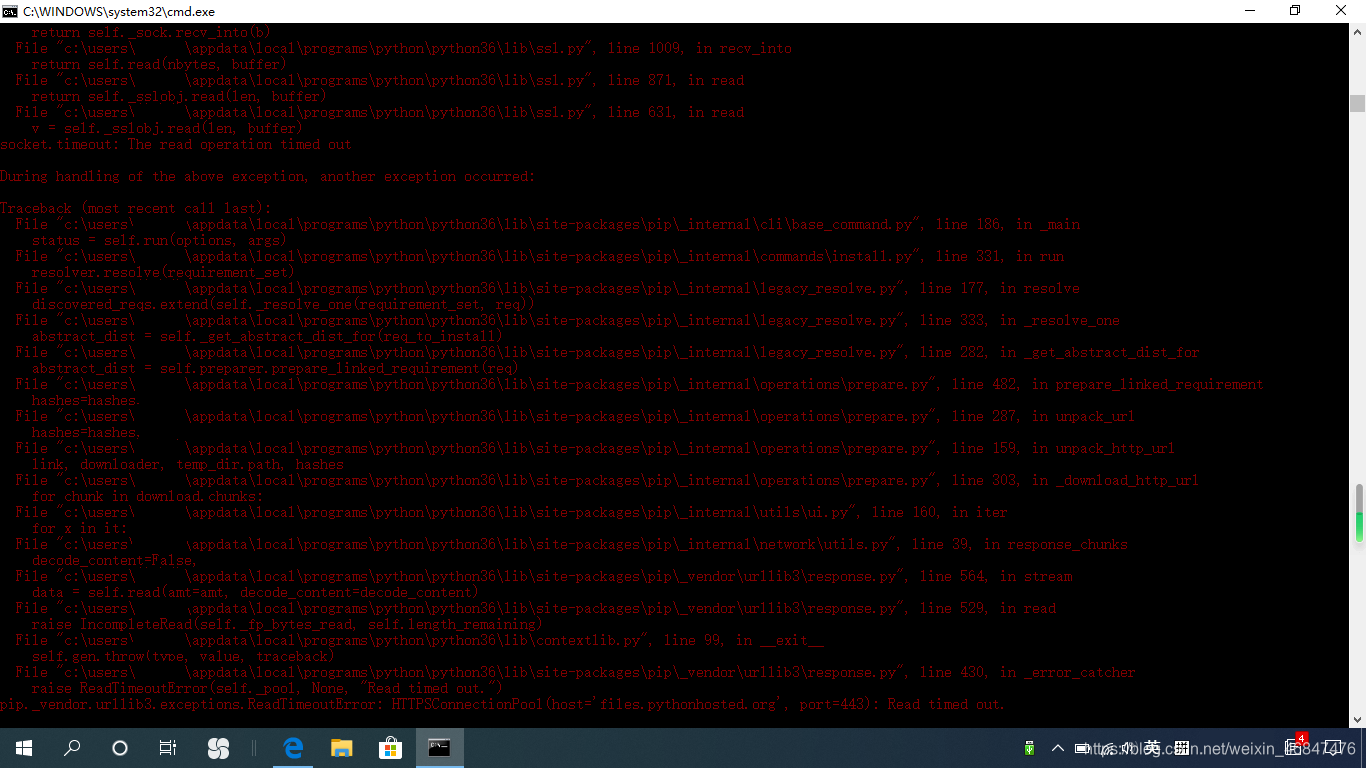Select the cmd.exe taskbar button
1366x768 pixels.
pos(439,748)
